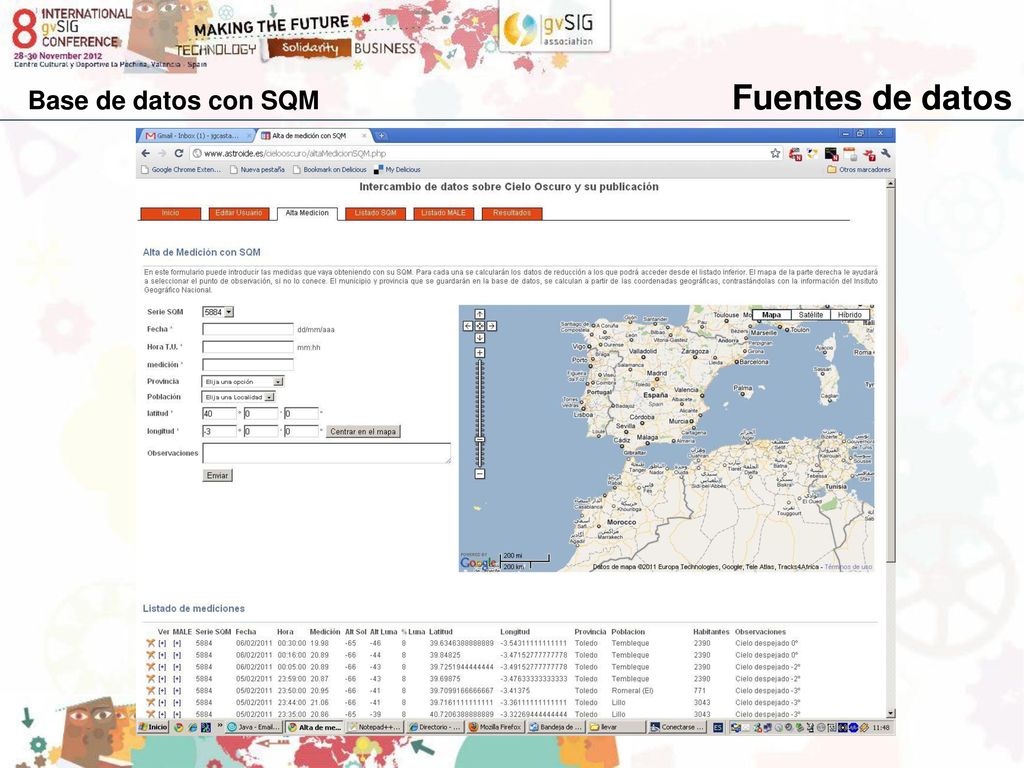
Task: Click into the Fecha date field
Action: tap(248, 329)
